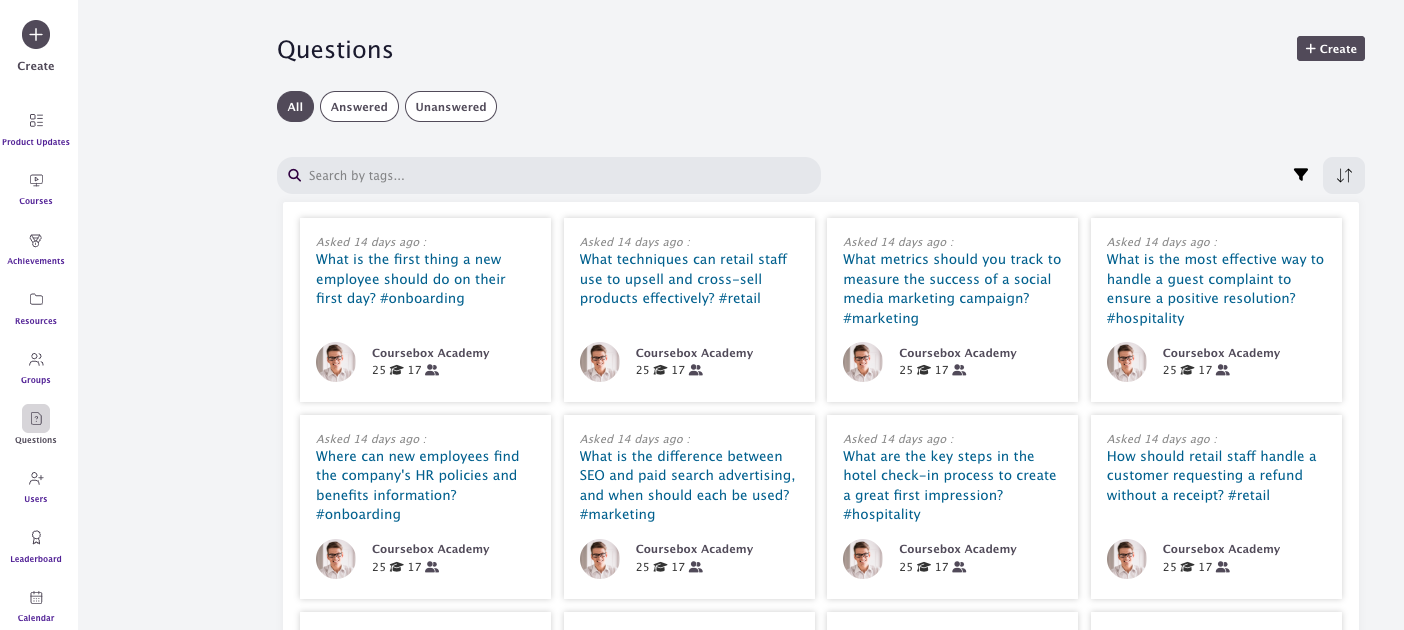This screenshot has width=1404, height=630.
Task: Click author avatar on hotel check-in card
Action: pyautogui.click(x=863, y=559)
